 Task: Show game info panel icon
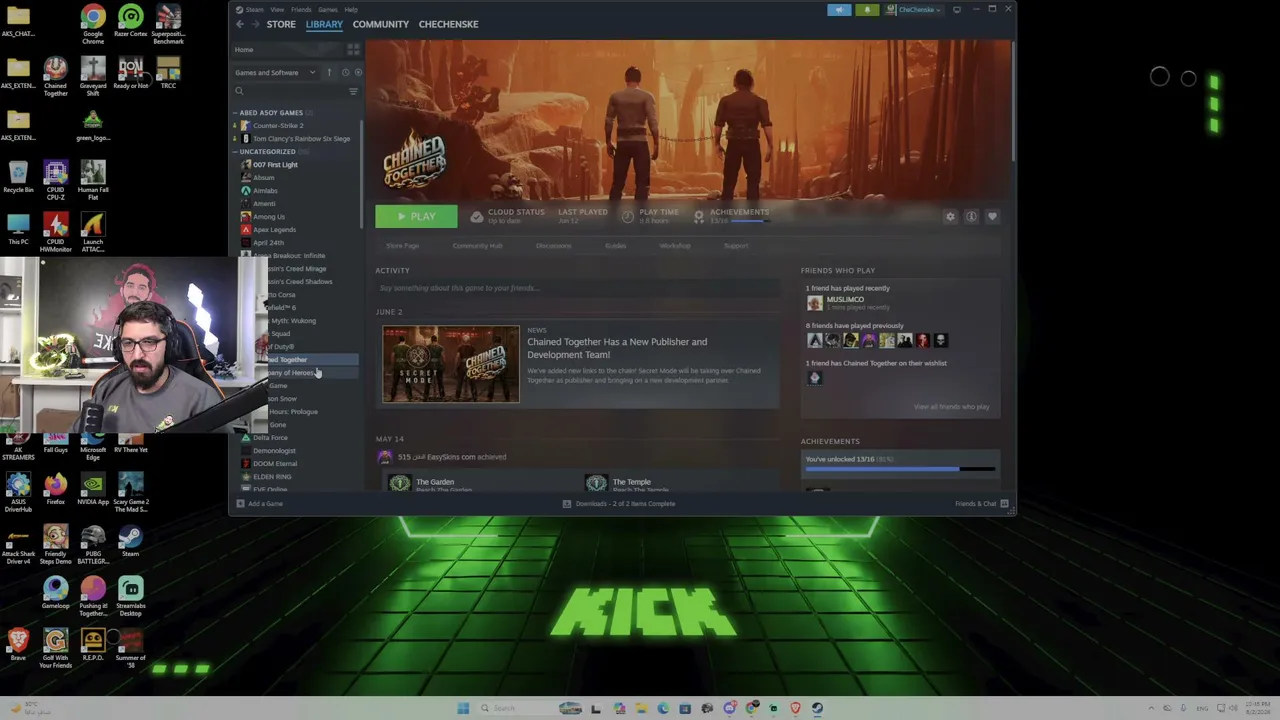click(x=971, y=216)
